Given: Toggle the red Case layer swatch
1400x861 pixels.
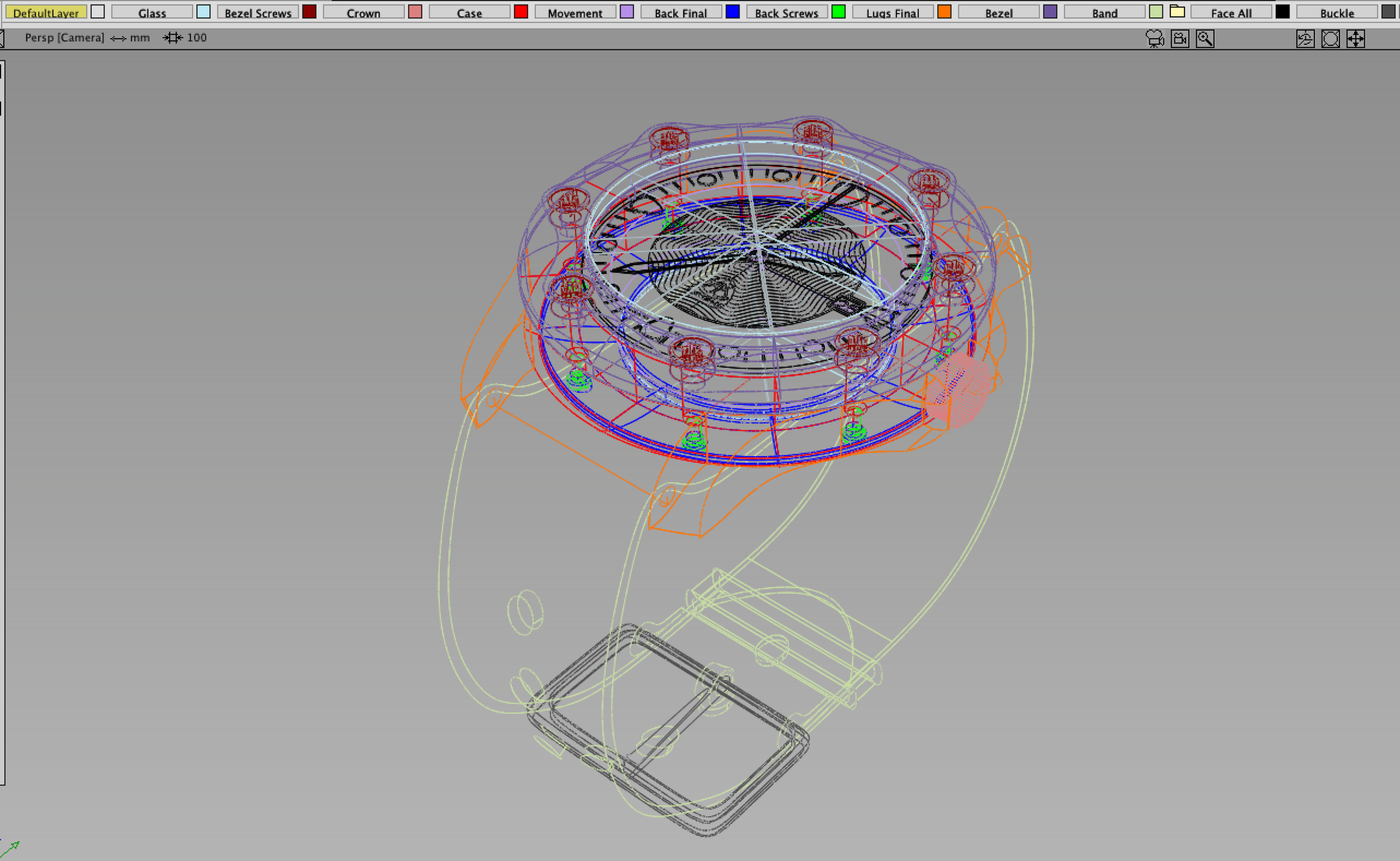Looking at the screenshot, I should coord(521,11).
